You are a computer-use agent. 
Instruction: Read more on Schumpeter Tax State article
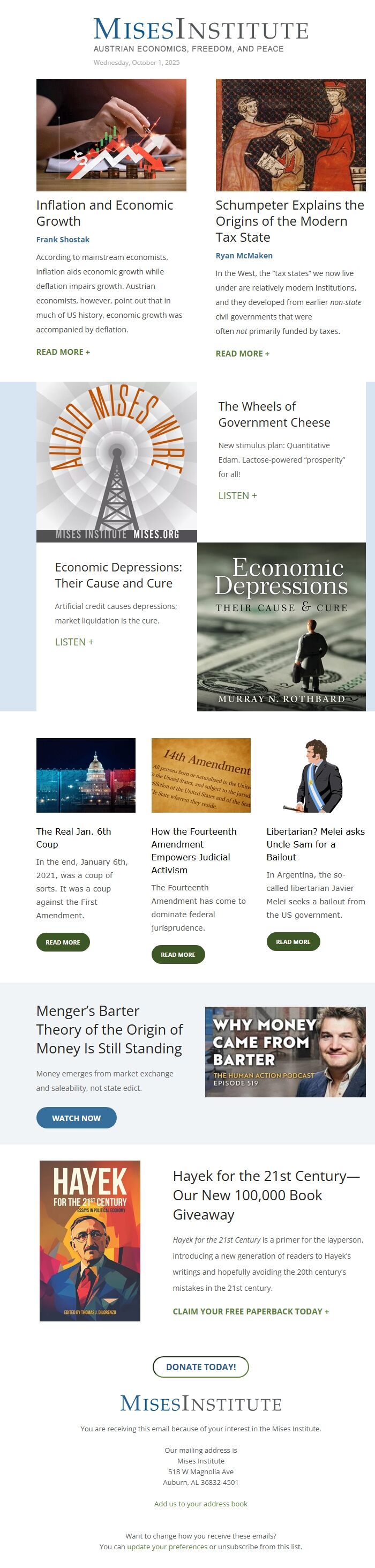(x=242, y=354)
